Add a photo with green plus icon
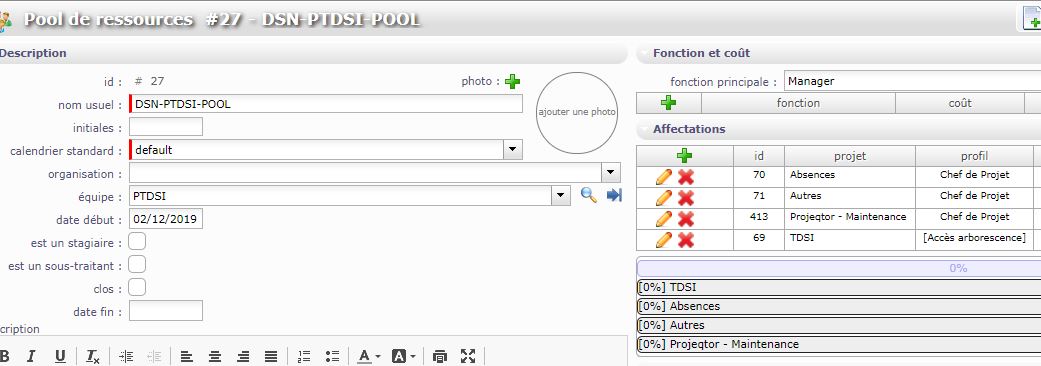The width and height of the screenshot is (1041, 366). point(512,82)
